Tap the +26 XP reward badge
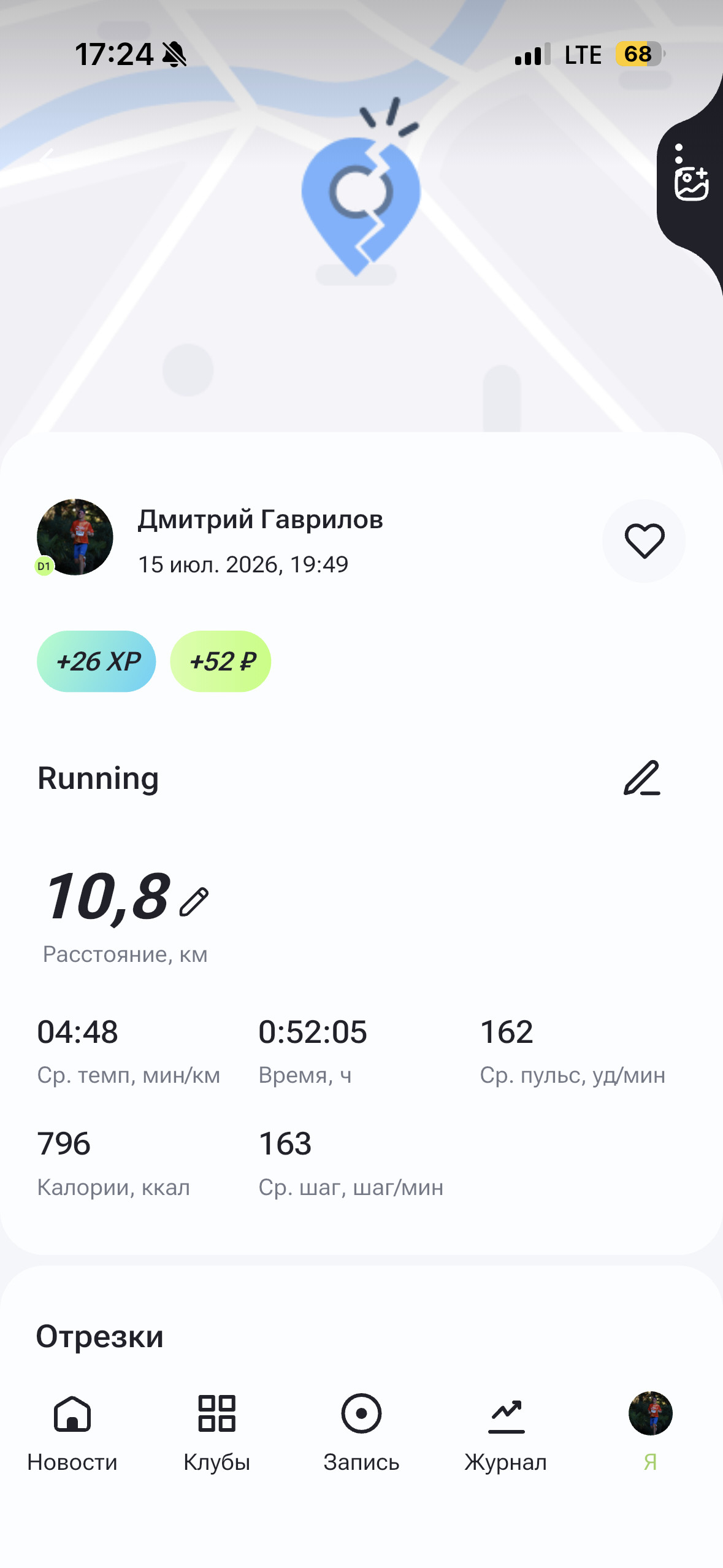 click(x=96, y=661)
